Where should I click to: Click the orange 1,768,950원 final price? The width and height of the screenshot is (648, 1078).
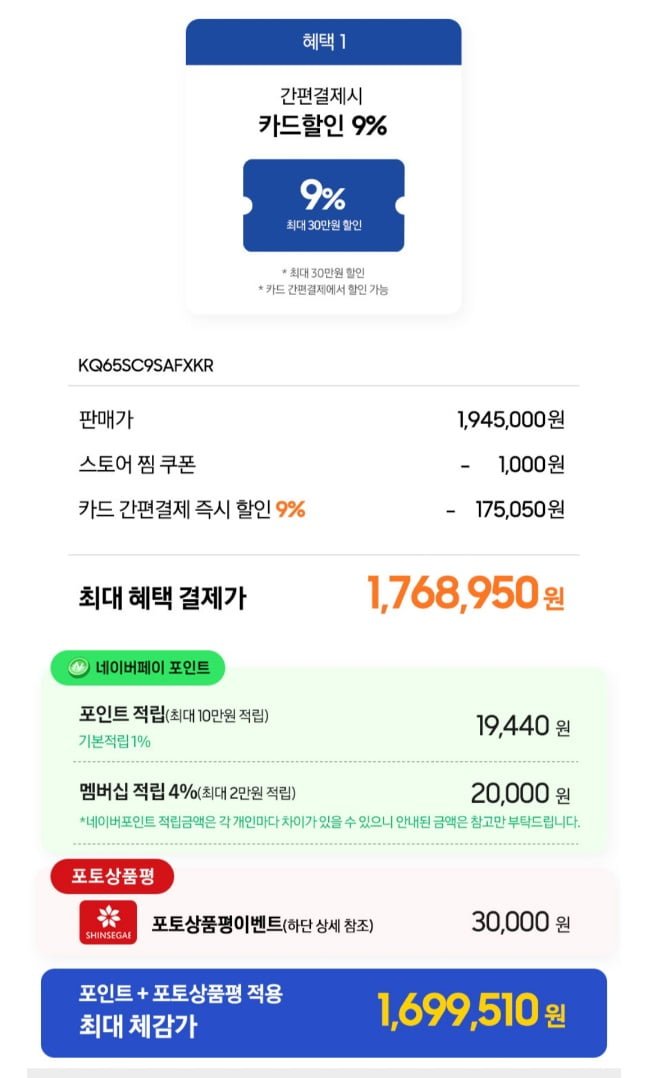465,594
